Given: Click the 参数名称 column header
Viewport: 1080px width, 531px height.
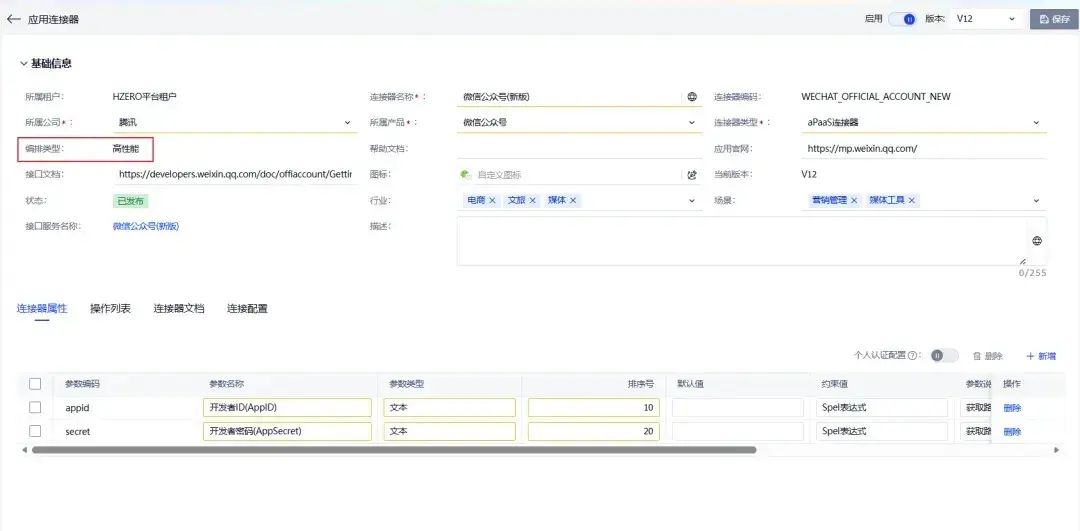Looking at the screenshot, I should (227, 384).
